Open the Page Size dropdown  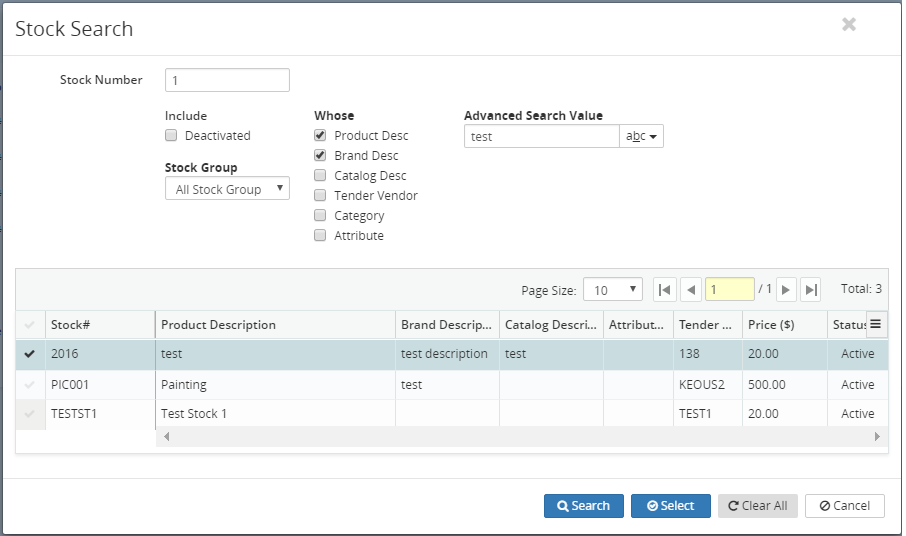(613, 290)
